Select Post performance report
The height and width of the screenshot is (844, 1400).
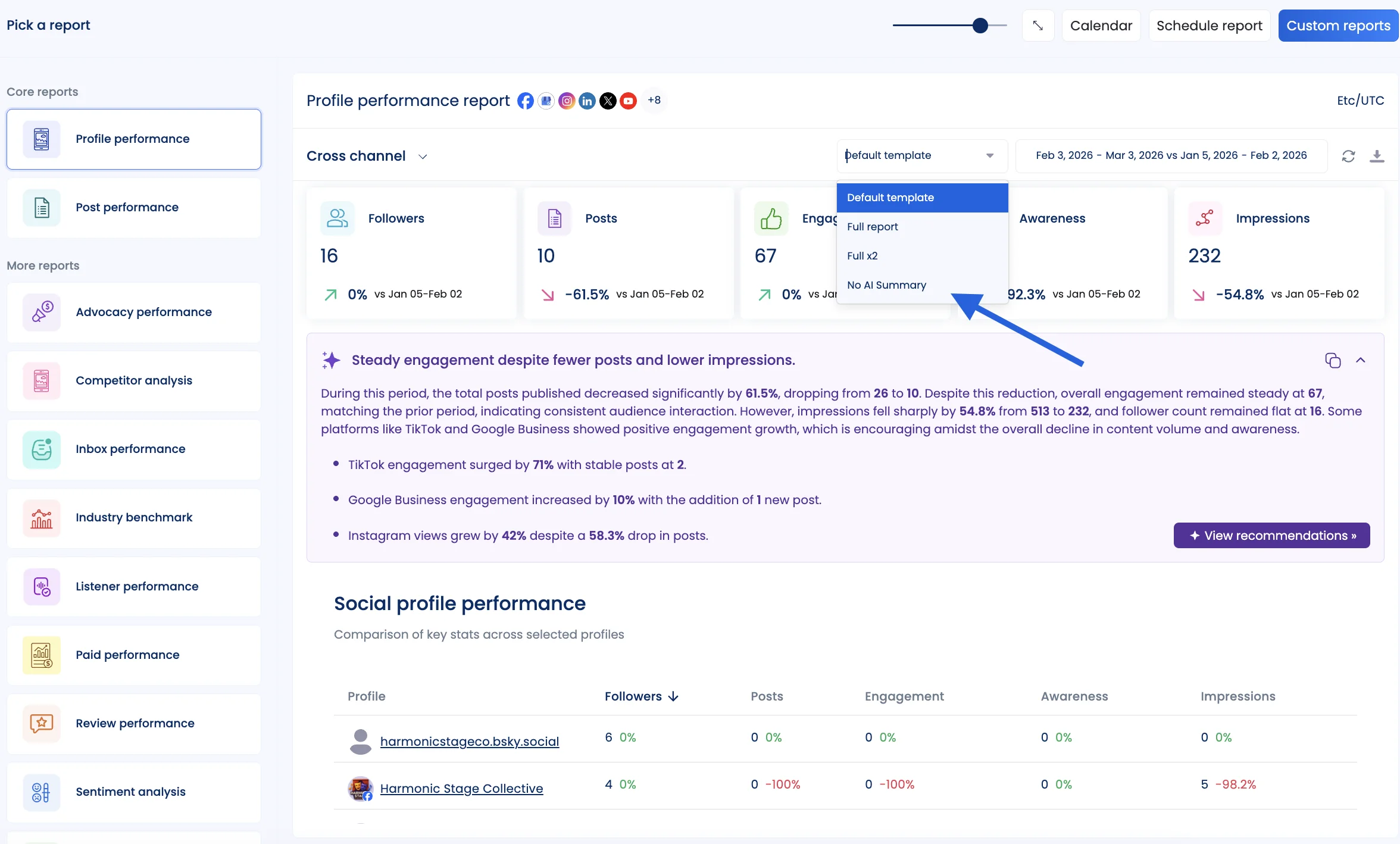click(134, 208)
